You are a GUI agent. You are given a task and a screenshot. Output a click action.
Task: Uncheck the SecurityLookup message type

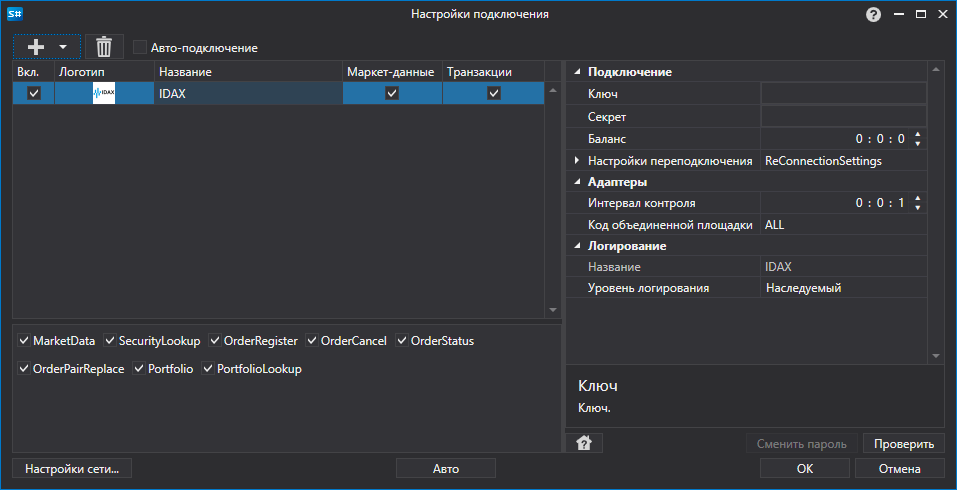(x=110, y=341)
